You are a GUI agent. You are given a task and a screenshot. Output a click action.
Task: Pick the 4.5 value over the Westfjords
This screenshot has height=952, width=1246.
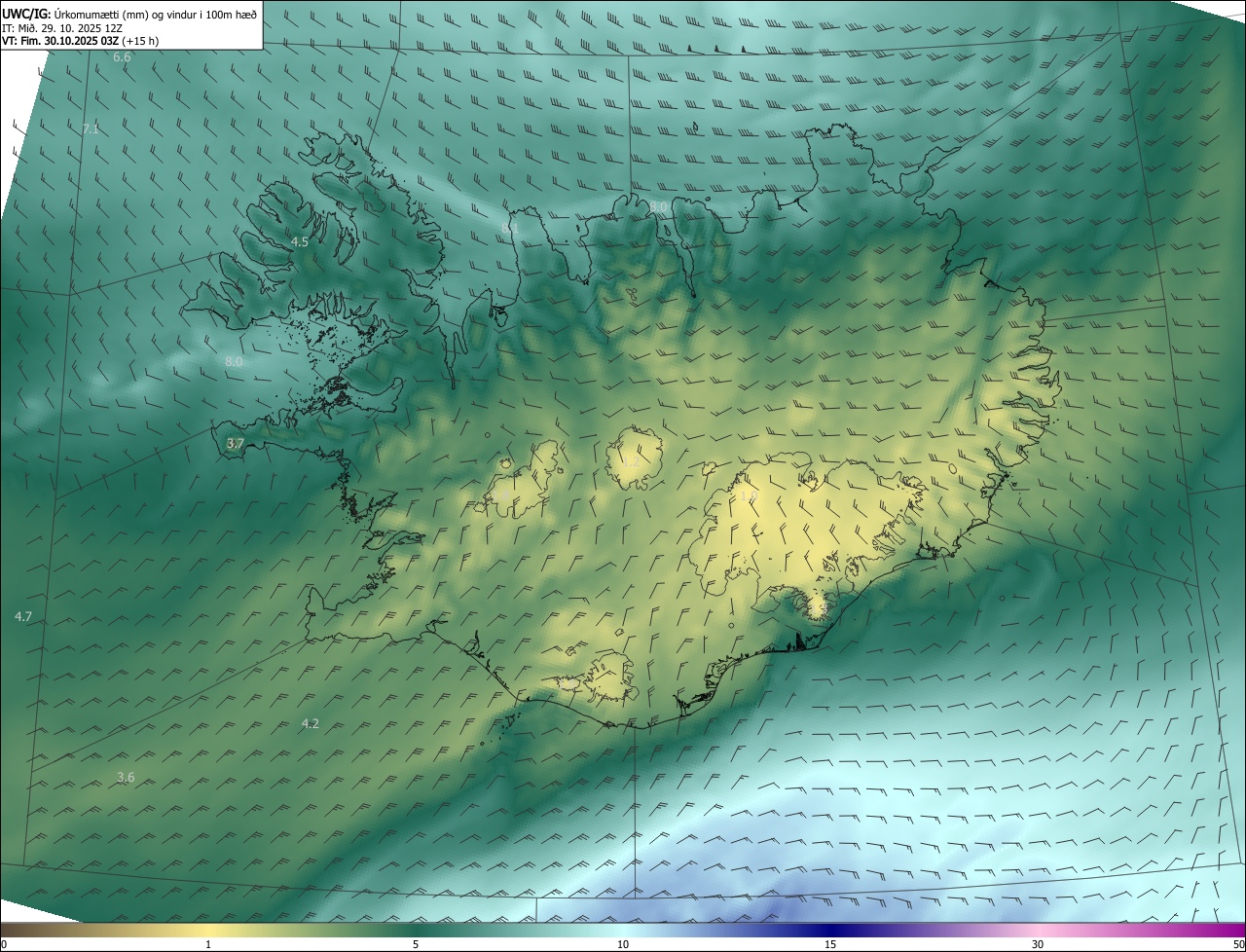(x=300, y=241)
